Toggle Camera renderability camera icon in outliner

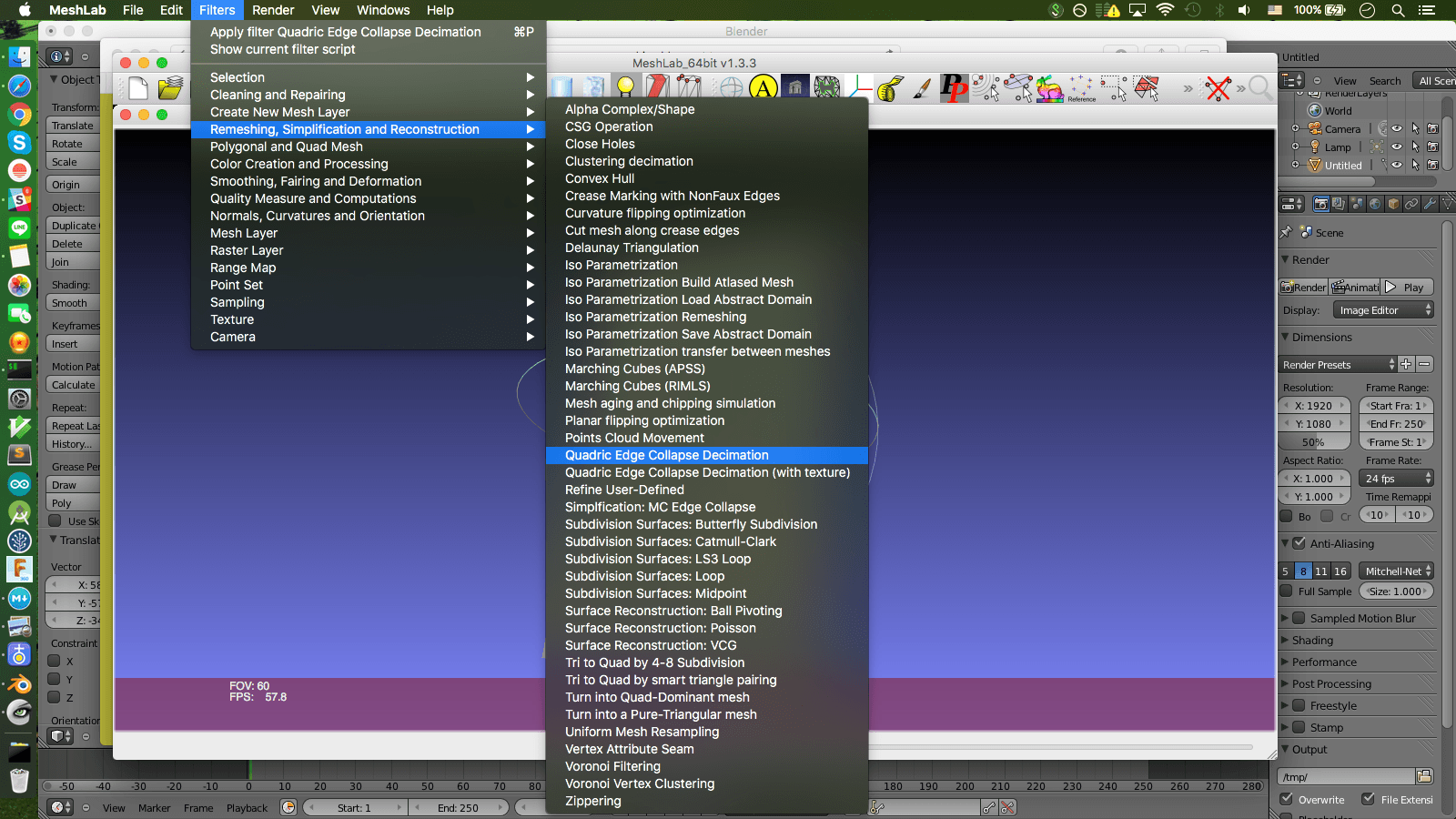[x=1432, y=129]
